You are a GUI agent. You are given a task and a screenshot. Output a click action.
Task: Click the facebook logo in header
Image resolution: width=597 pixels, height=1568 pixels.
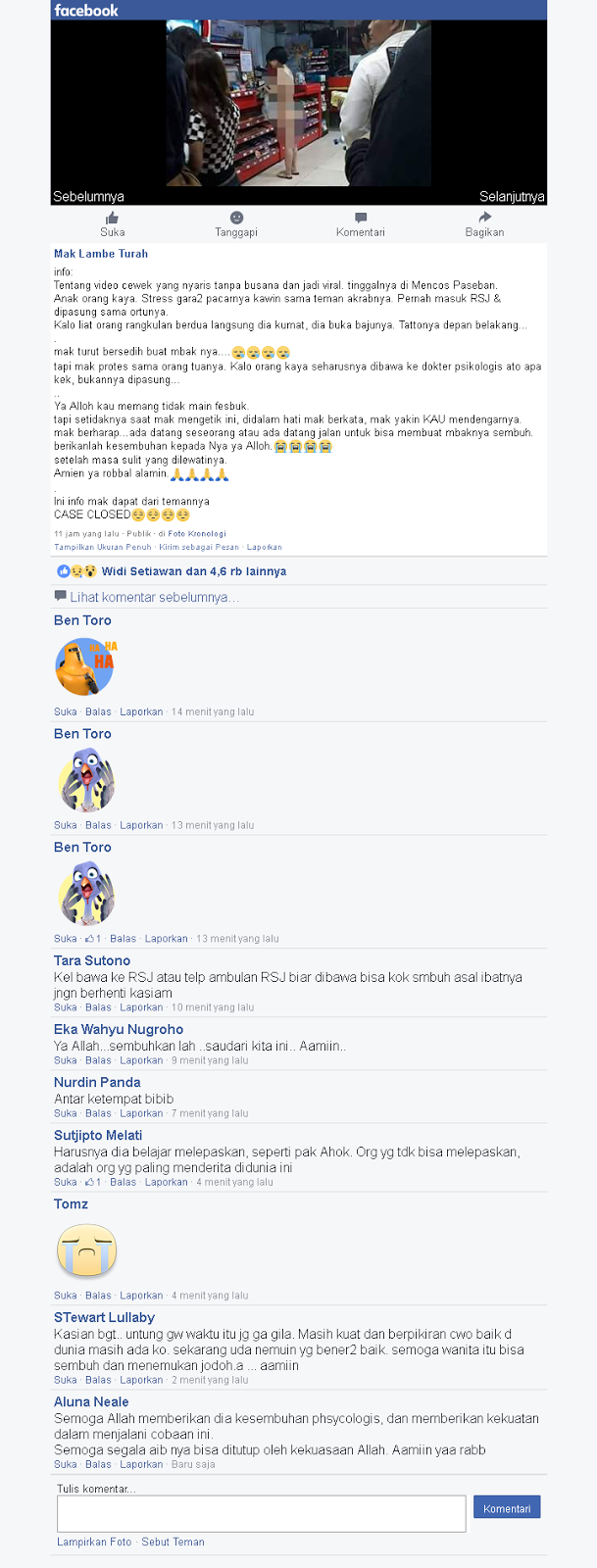86,10
